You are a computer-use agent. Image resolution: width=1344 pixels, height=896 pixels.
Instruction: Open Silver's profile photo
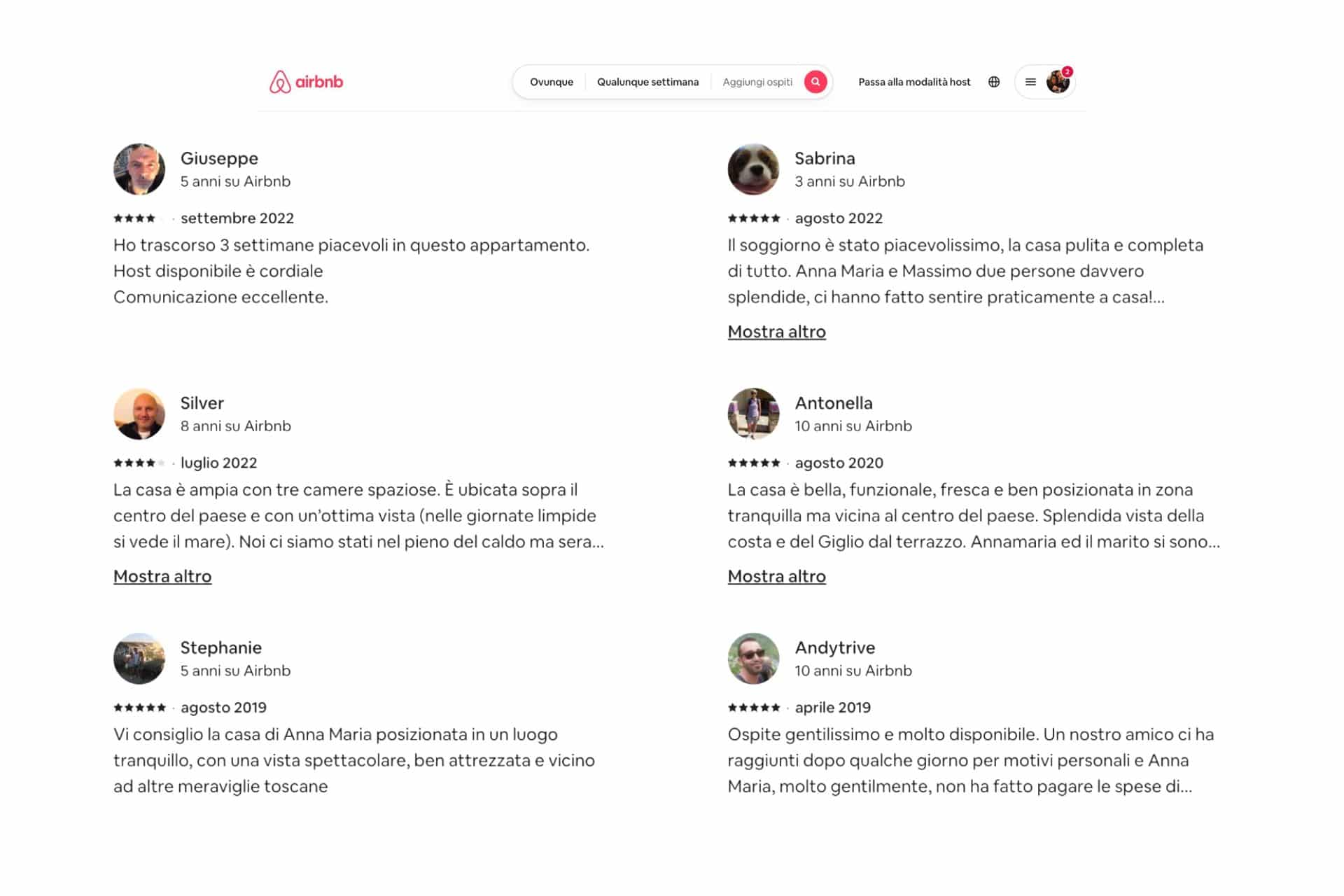pyautogui.click(x=139, y=414)
